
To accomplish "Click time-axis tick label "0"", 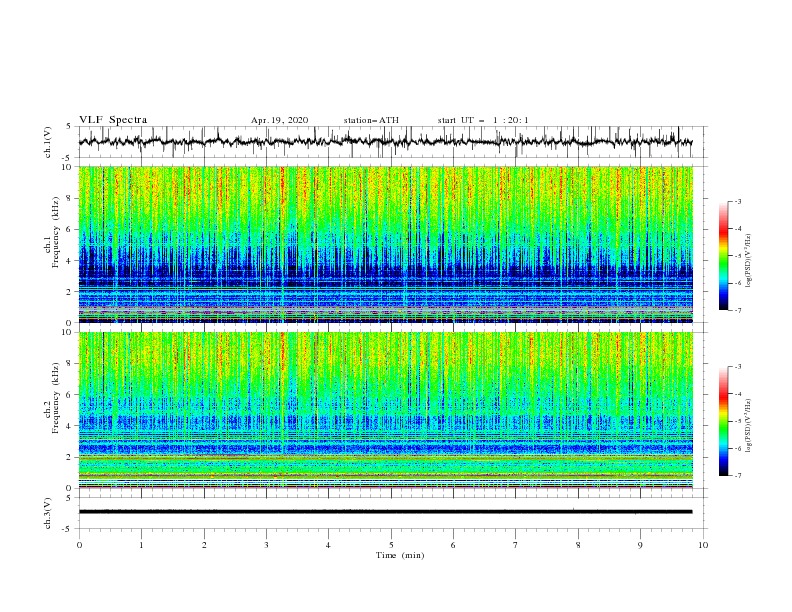I will [79, 545].
